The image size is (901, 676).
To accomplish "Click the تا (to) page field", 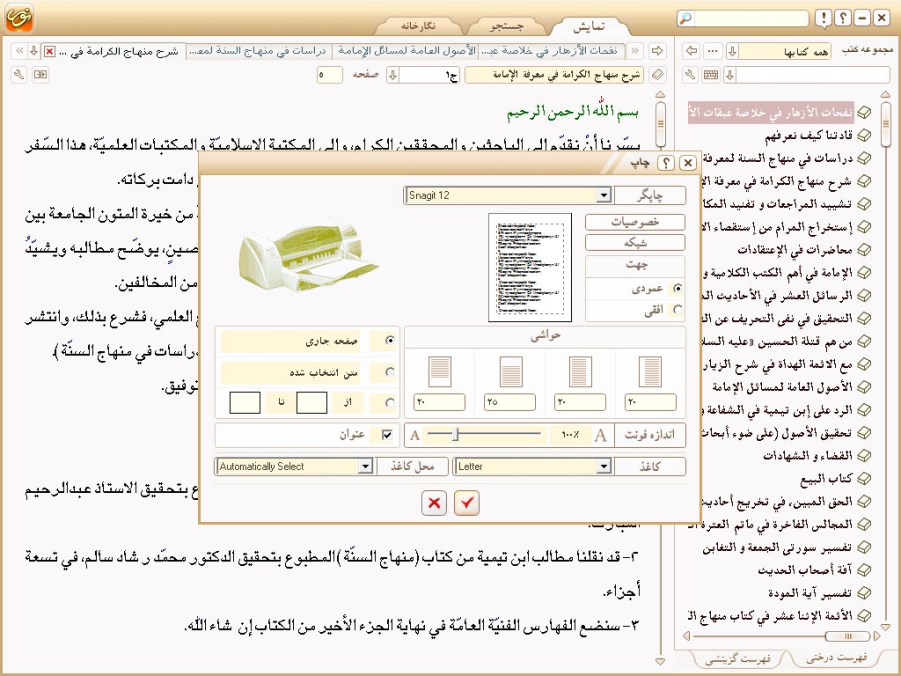I will click(245, 402).
